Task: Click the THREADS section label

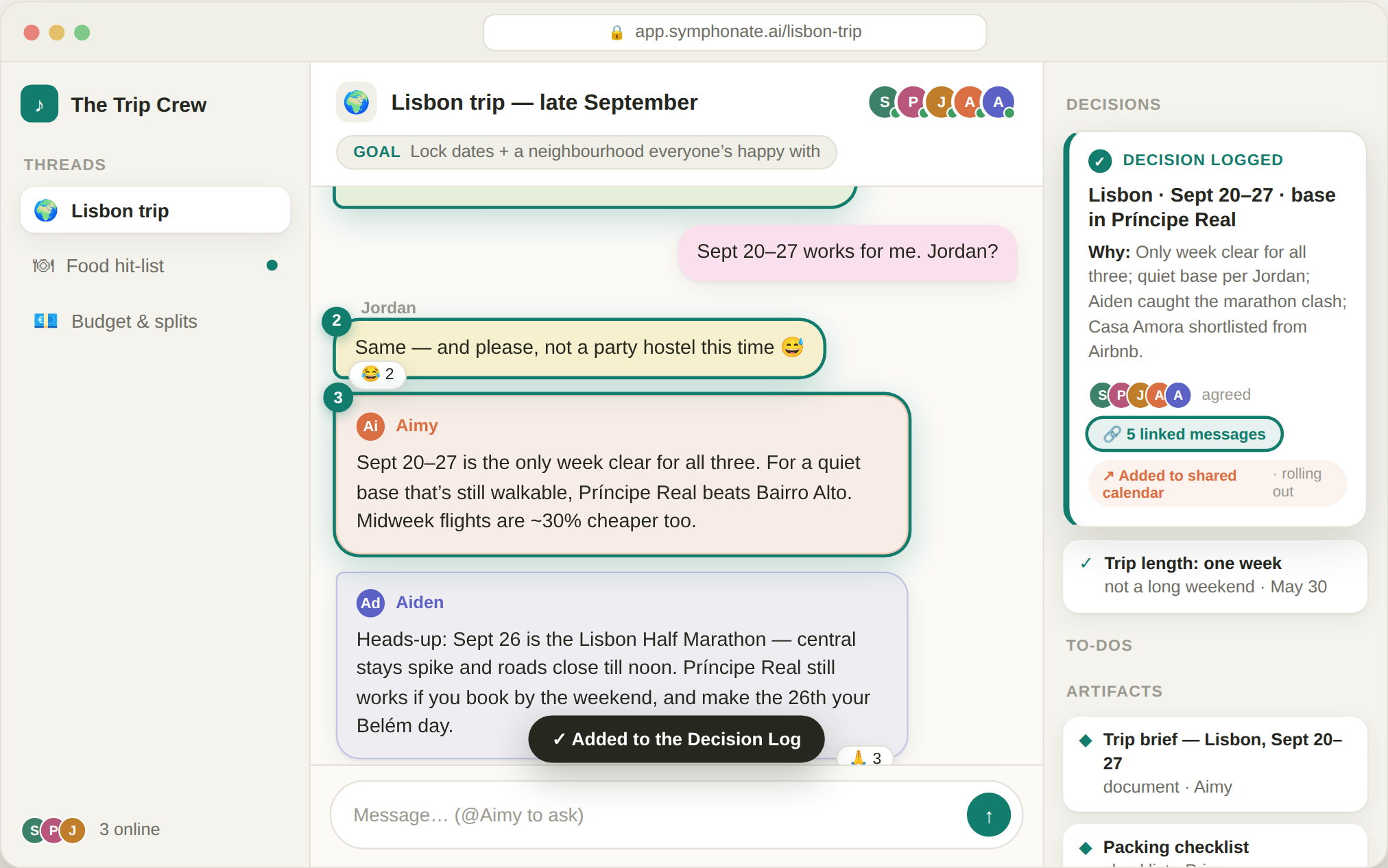Action: tap(64, 165)
